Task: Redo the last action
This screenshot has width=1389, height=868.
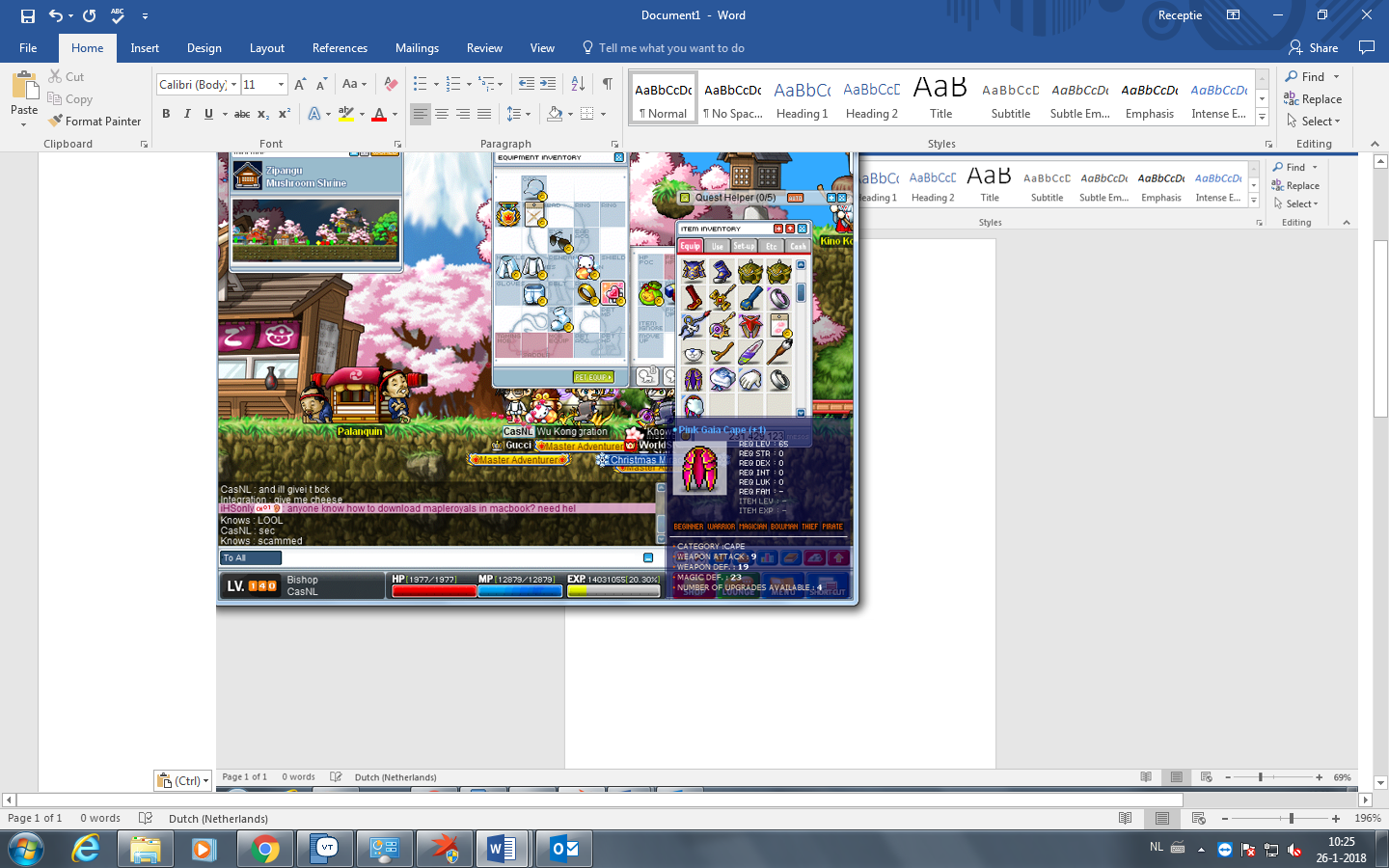Action: click(89, 15)
